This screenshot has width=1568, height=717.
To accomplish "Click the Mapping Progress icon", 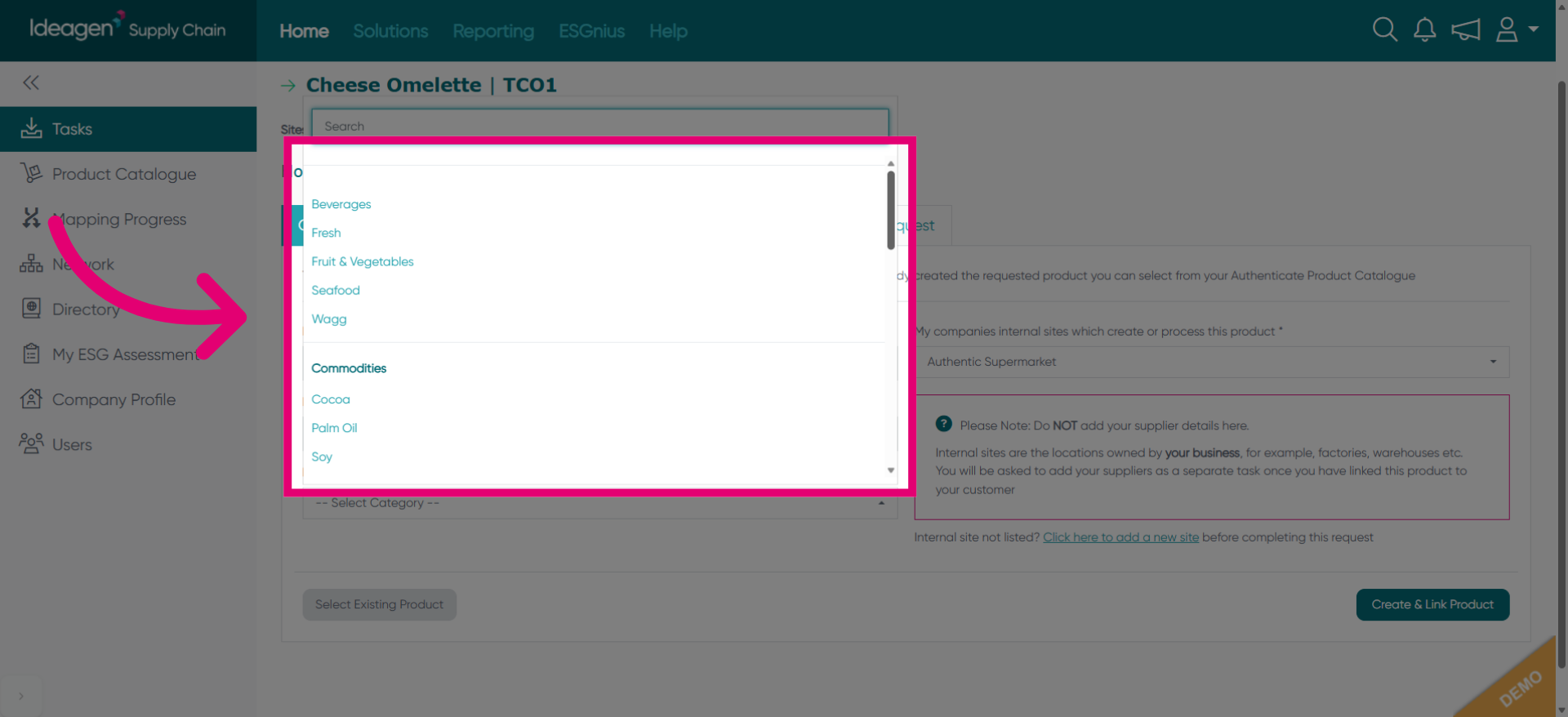I will coord(31,218).
